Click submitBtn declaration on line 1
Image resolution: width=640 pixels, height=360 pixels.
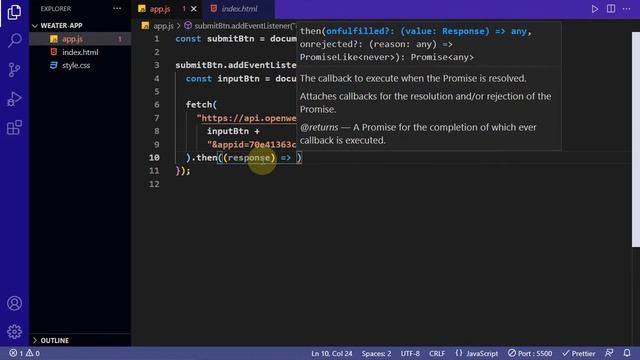pyautogui.click(x=231, y=39)
